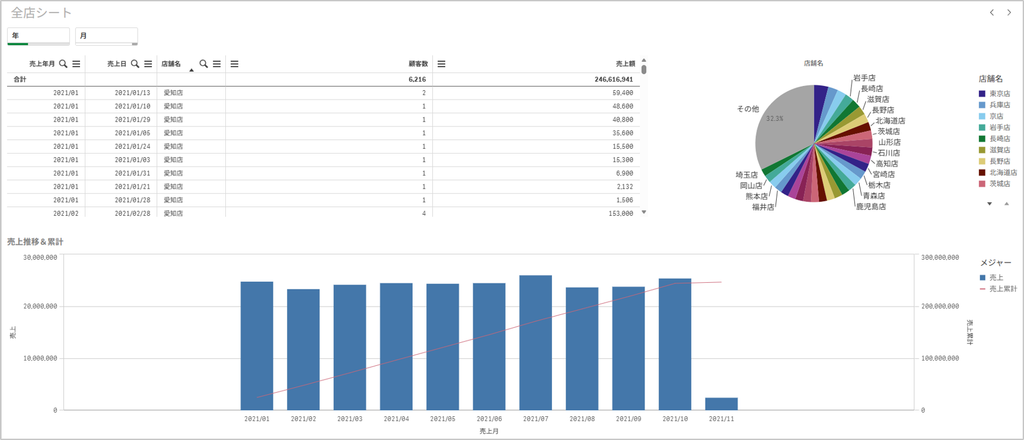Screen dimensions: 1024x440
Task: Search within the 売上日 column
Action: 135,63
